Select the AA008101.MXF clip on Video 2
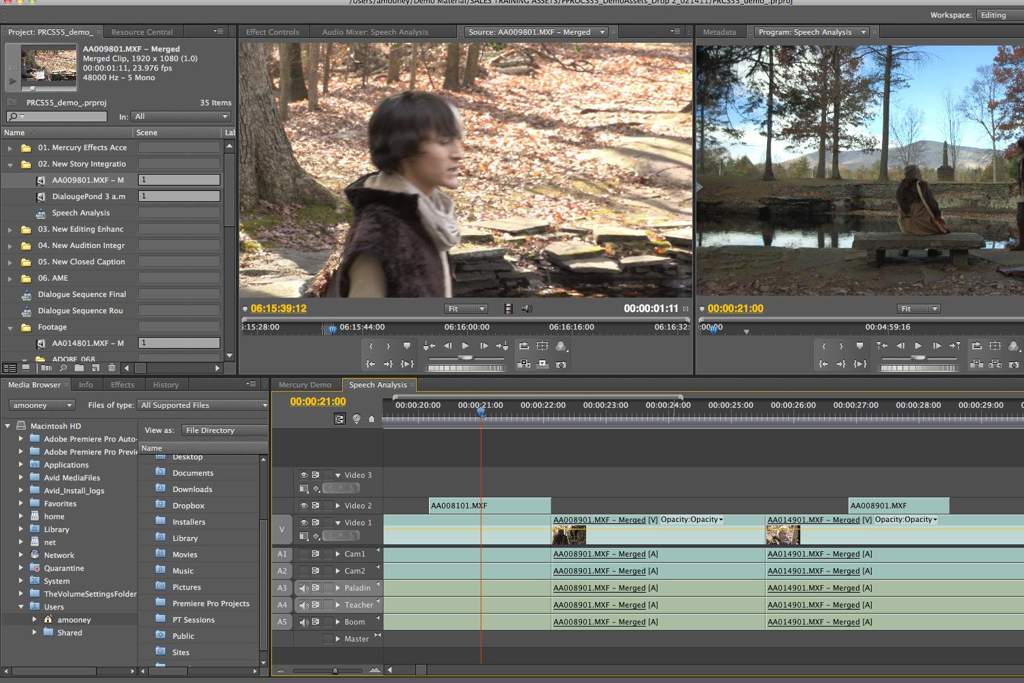Screen dimensions: 1024x683 [490, 505]
